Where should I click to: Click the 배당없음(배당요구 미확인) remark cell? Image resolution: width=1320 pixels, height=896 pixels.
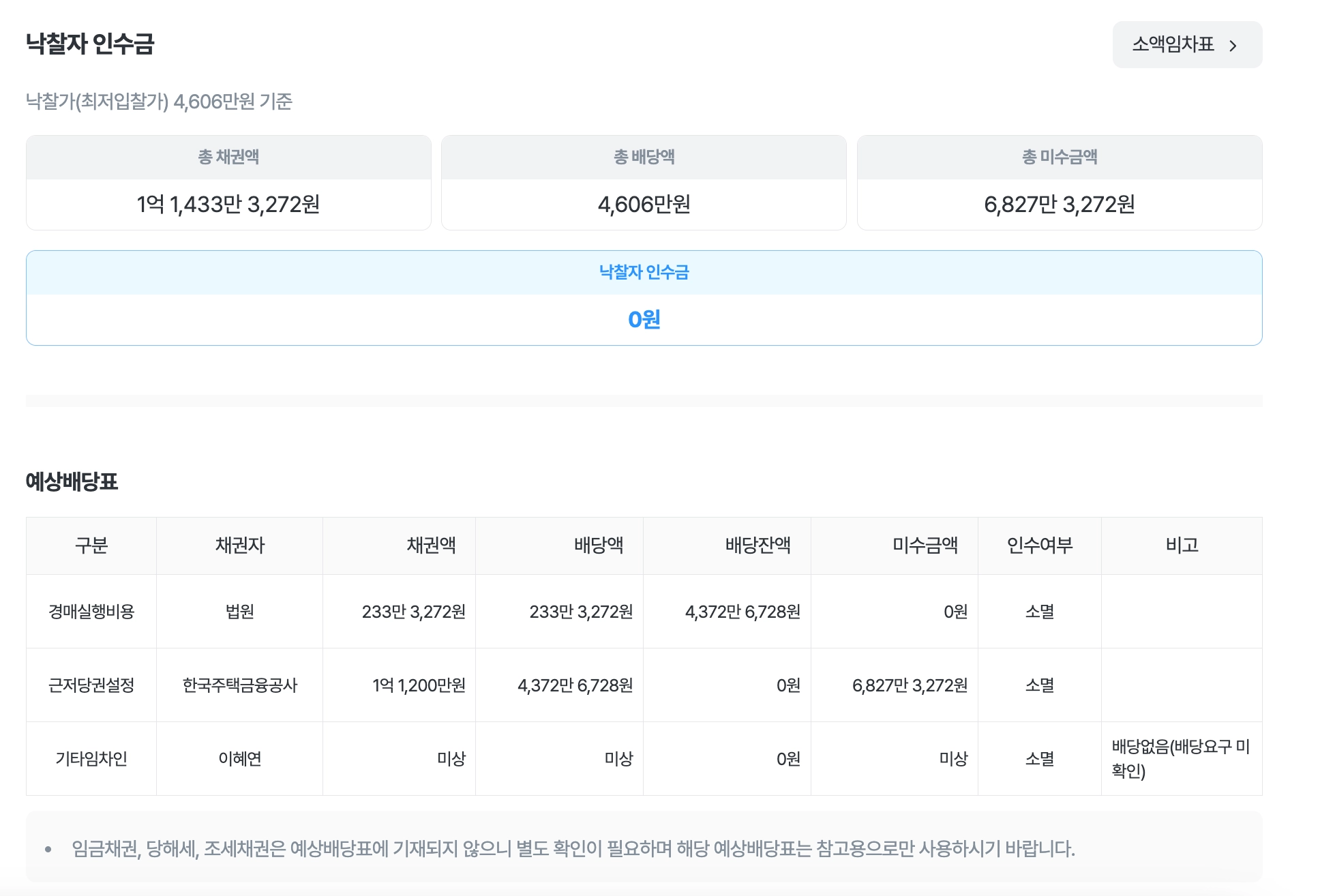[x=1180, y=759]
